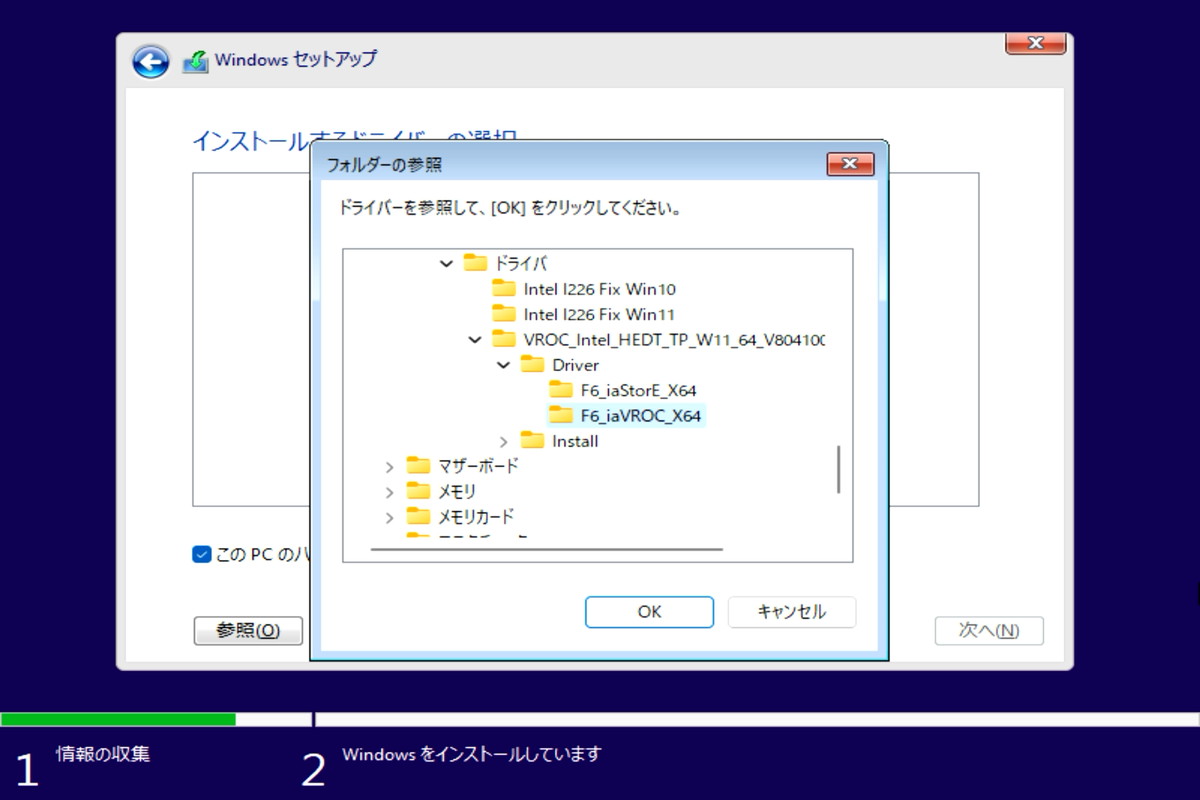This screenshot has width=1200, height=800.
Task: Close the フォルダーの参照 dialog
Action: coord(850,164)
